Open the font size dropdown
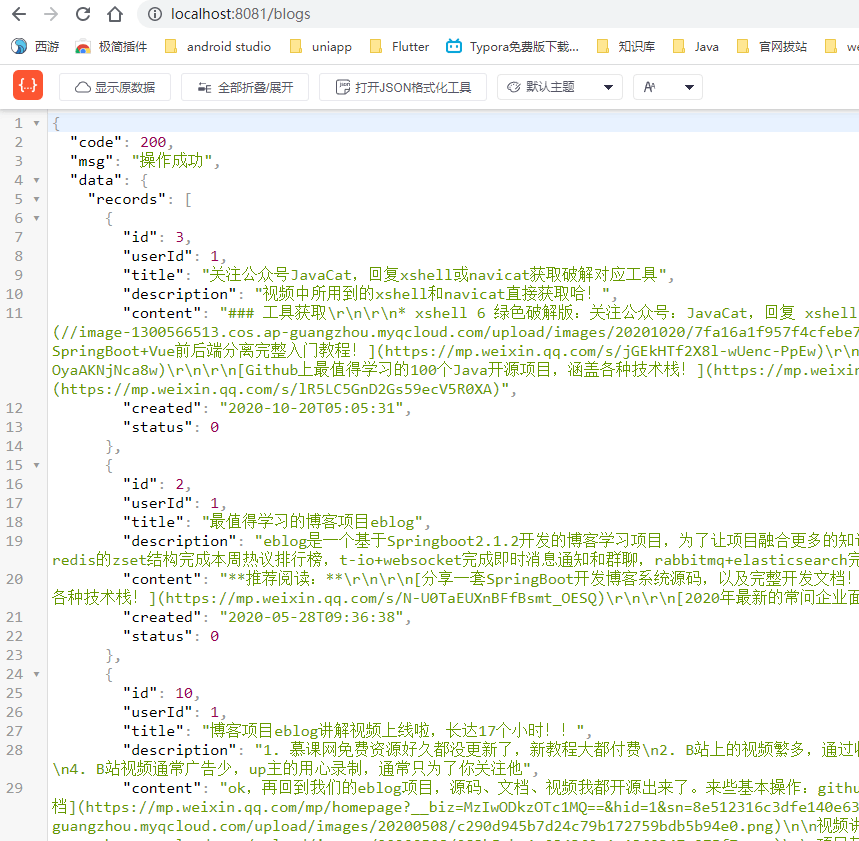859x841 pixels. tap(668, 87)
